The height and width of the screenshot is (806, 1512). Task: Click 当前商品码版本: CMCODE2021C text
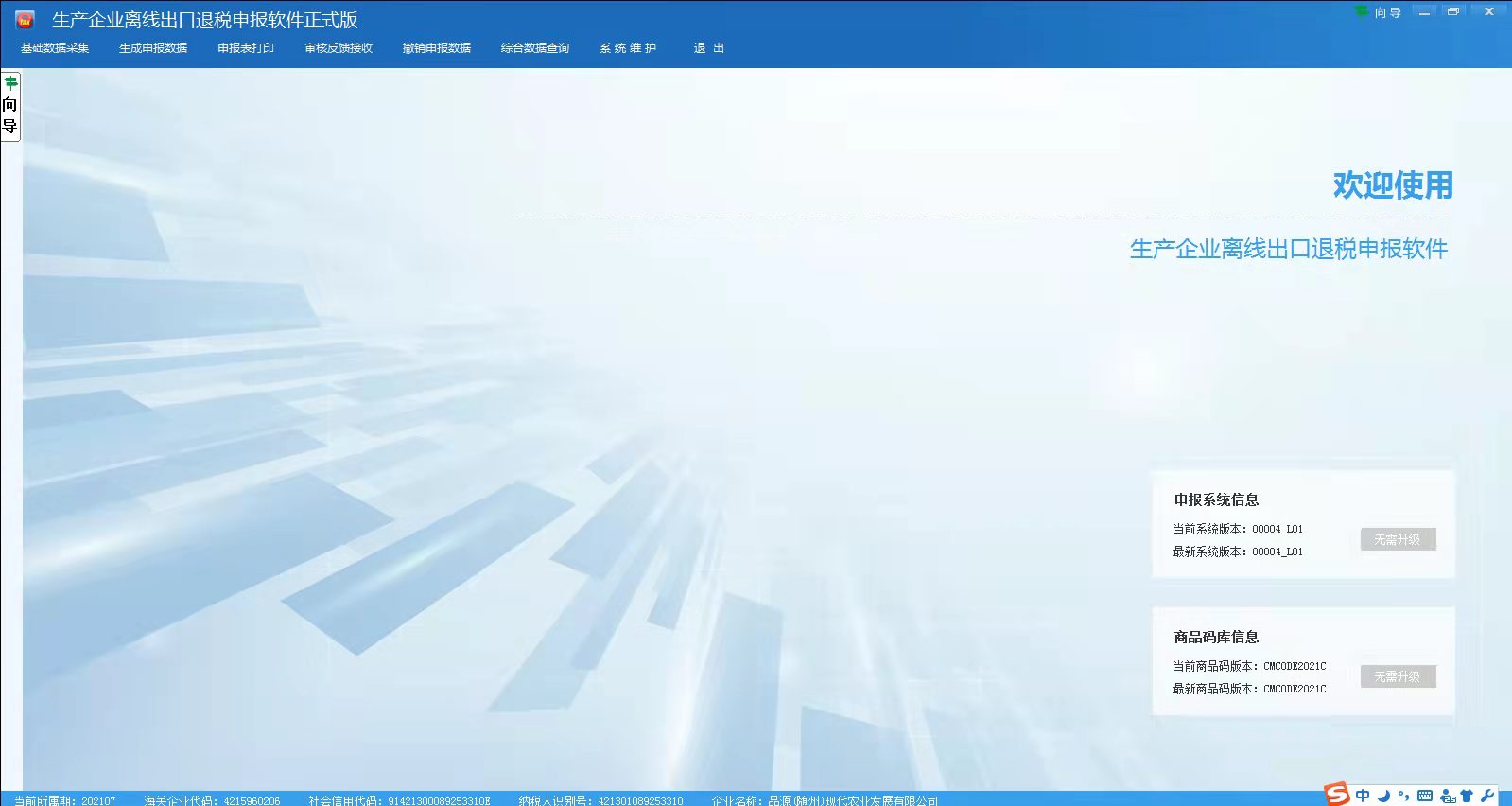tap(1249, 666)
